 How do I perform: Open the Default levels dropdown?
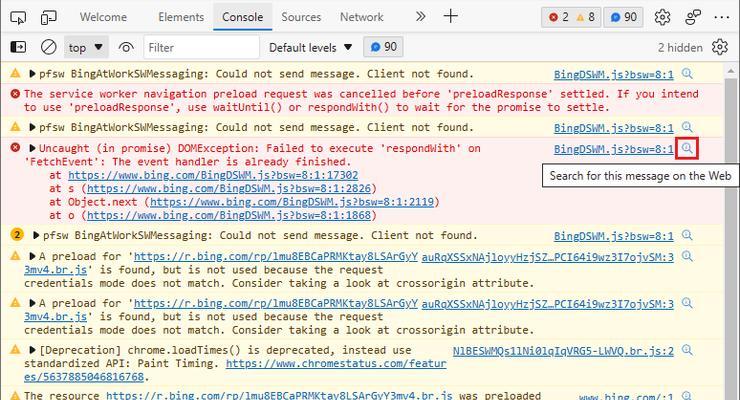[x=310, y=48]
